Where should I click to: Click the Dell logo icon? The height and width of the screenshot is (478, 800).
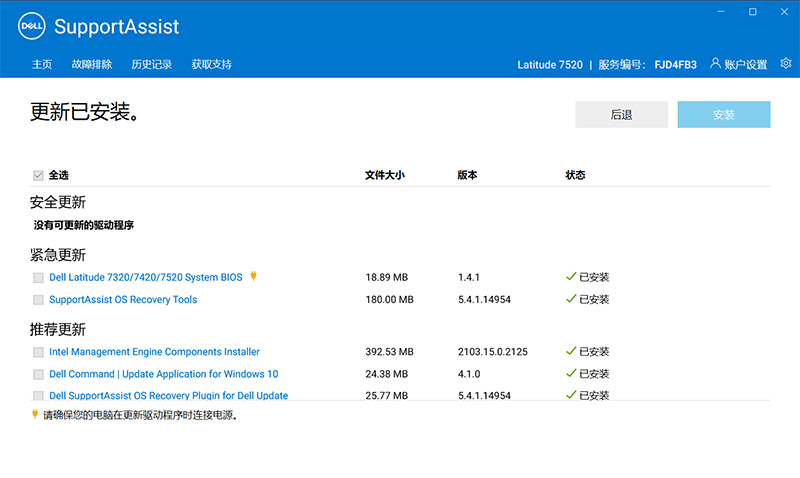[32, 26]
